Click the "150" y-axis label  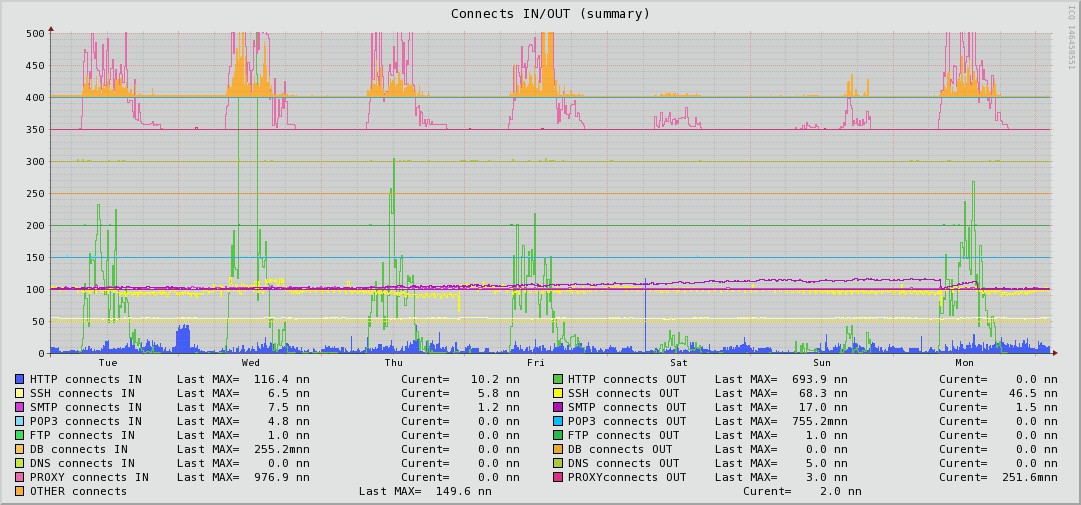coord(35,258)
